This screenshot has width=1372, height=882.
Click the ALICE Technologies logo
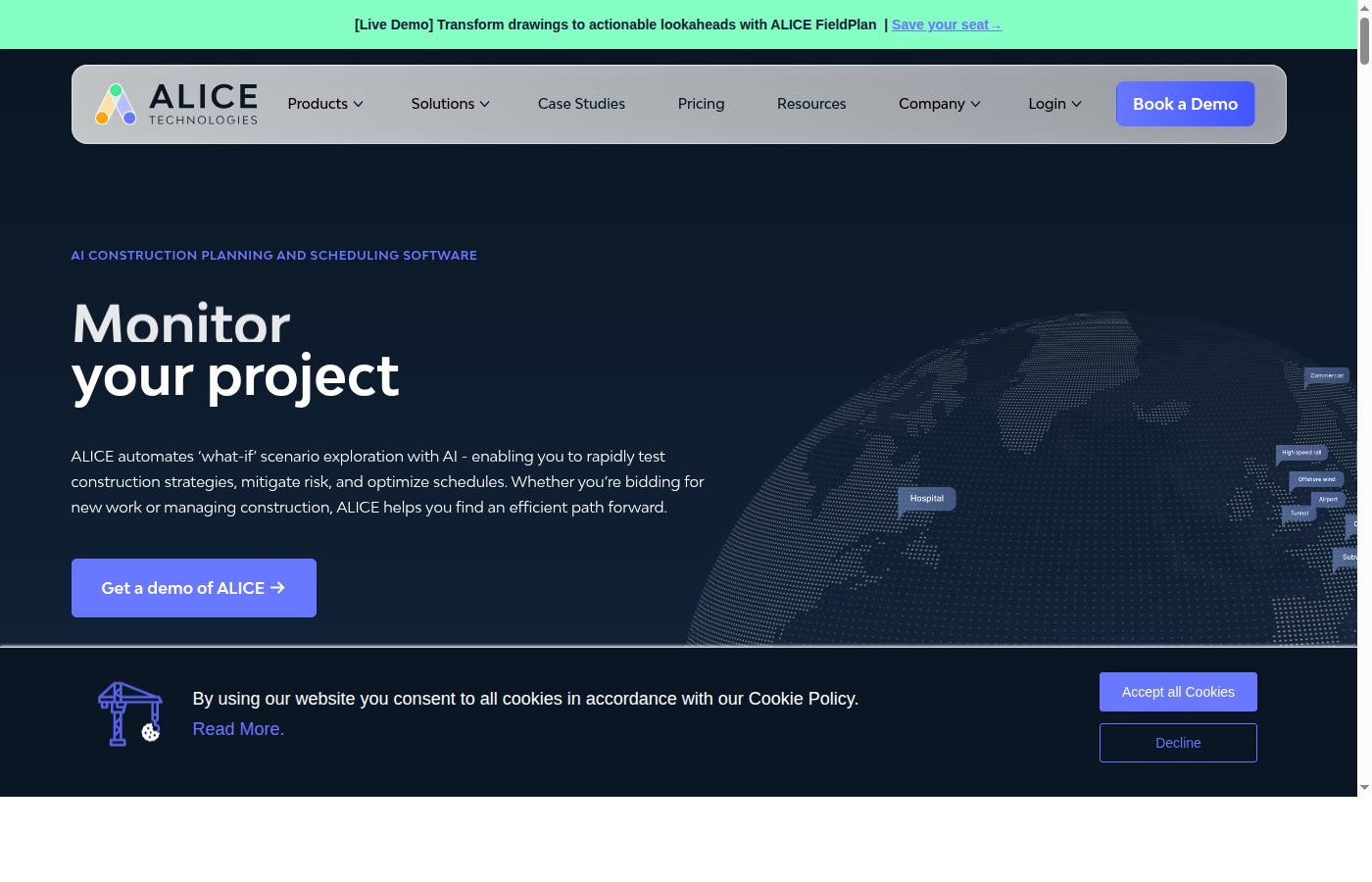(176, 104)
